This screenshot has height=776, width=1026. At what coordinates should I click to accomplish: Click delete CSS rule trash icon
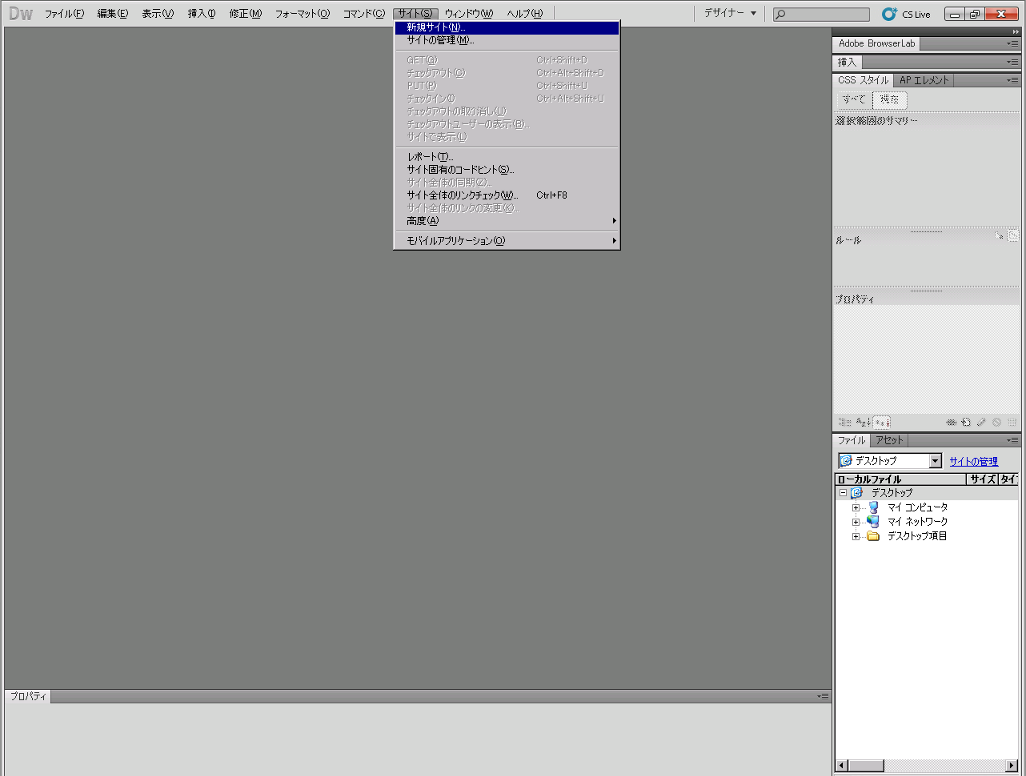pyautogui.click(x=1012, y=423)
